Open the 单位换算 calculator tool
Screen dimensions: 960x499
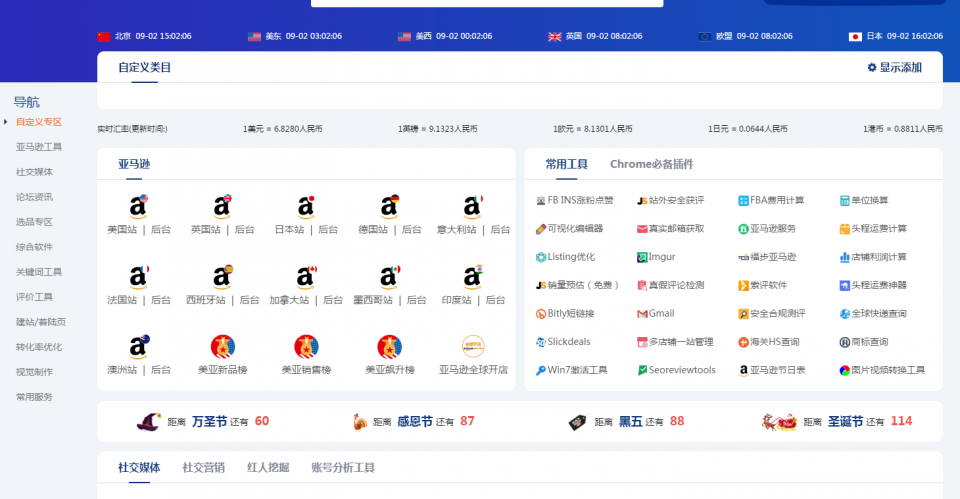pos(863,200)
